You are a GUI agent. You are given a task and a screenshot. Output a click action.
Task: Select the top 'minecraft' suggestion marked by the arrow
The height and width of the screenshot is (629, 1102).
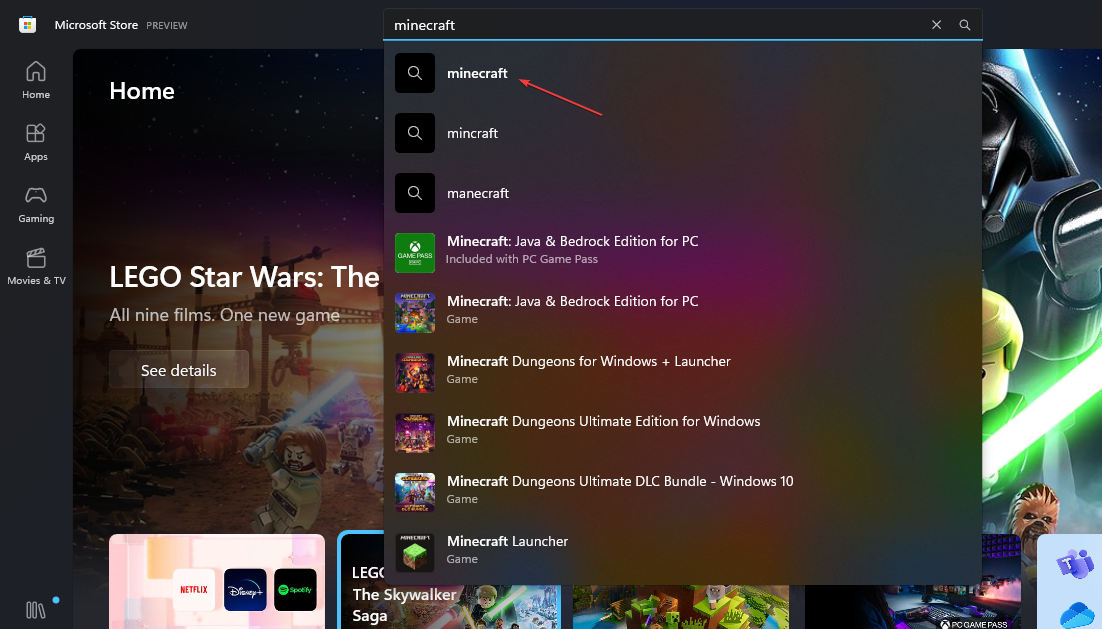pos(478,73)
